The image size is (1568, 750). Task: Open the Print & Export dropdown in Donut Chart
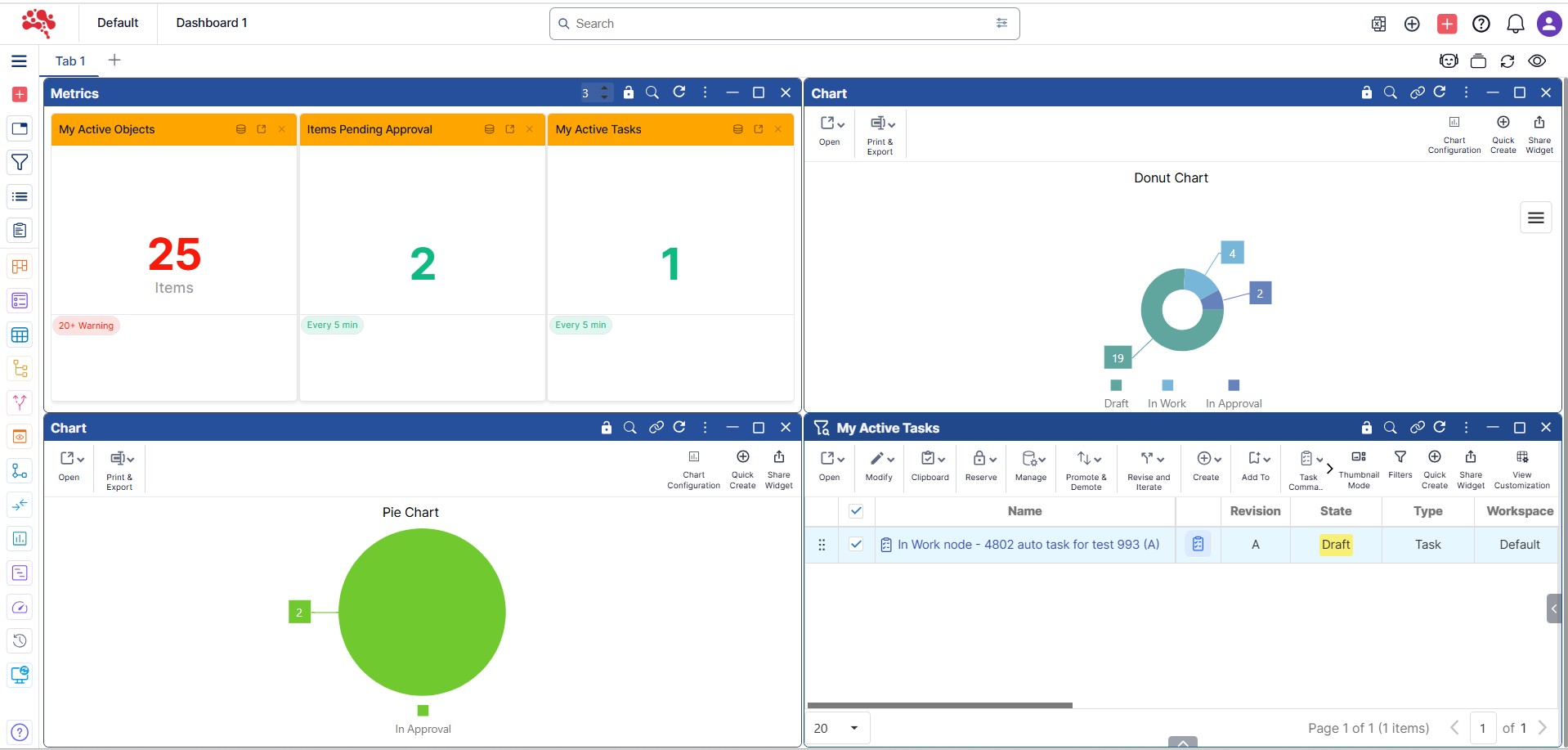(881, 133)
